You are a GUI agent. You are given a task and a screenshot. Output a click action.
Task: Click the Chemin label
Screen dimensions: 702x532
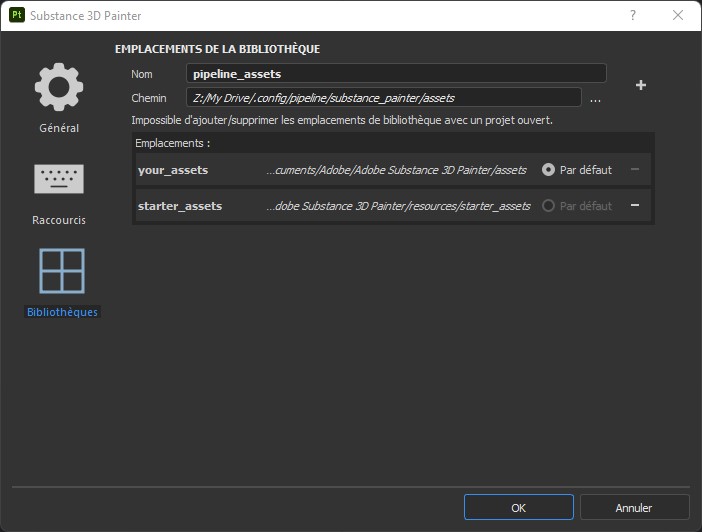click(x=149, y=98)
